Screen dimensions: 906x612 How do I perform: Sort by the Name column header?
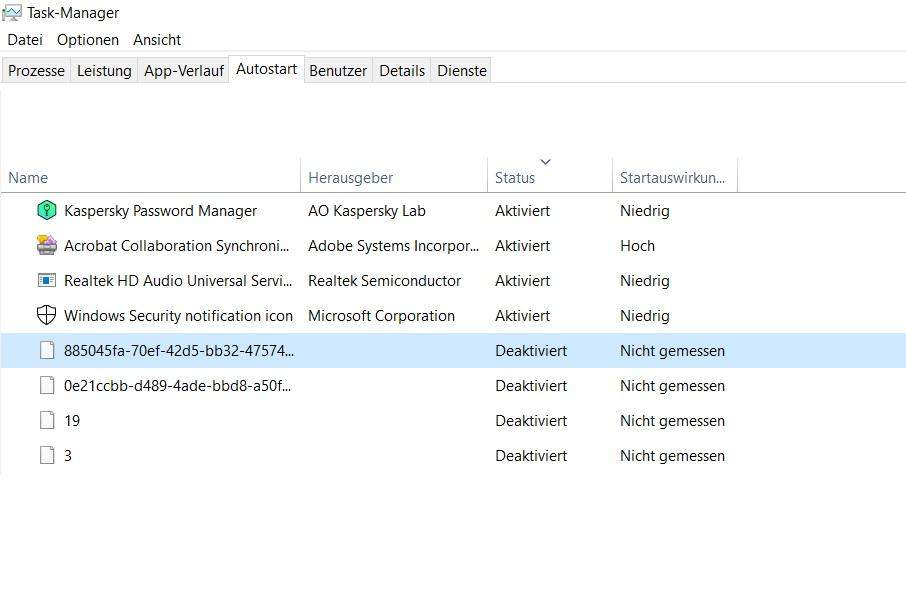click(x=150, y=177)
